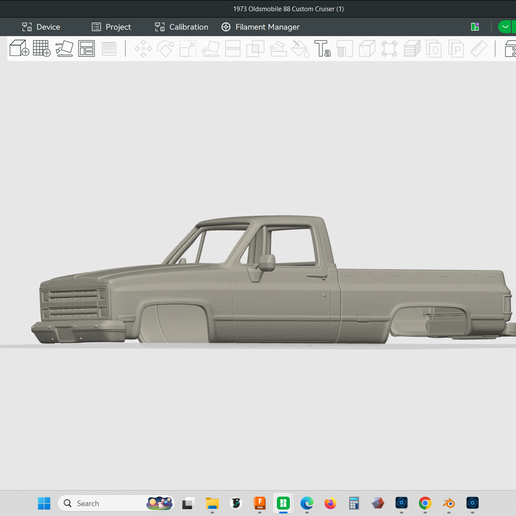Open the Calibration tab
Image resolution: width=516 pixels, height=516 pixels.
click(181, 27)
